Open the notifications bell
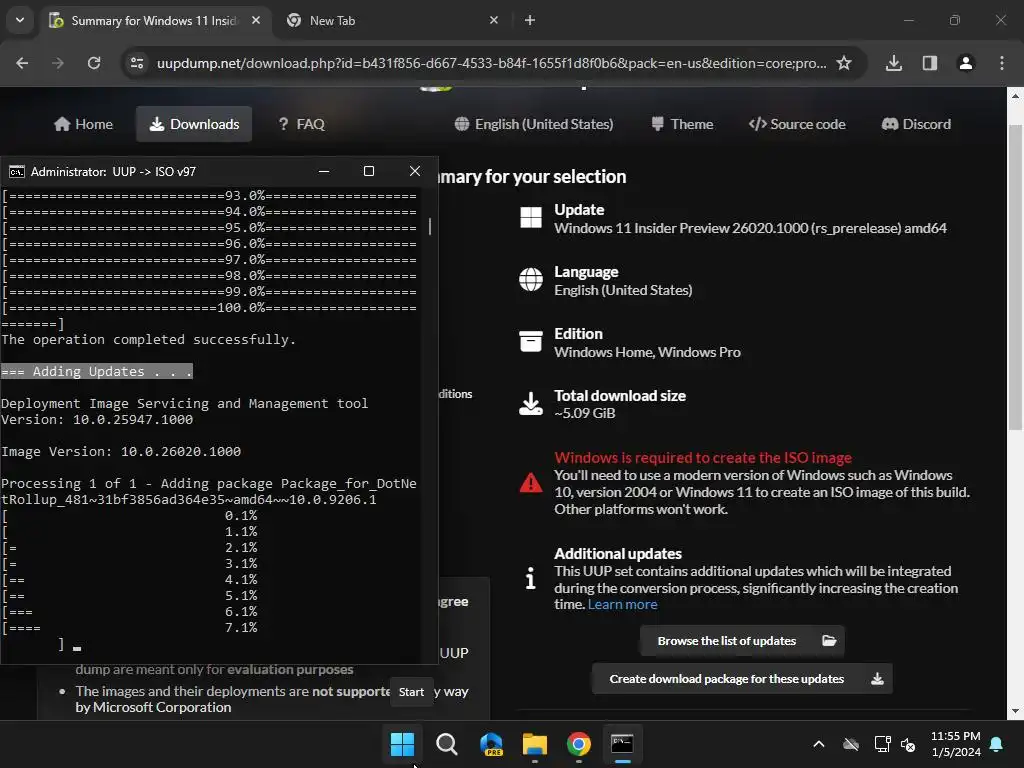Screen dimensions: 1024x768 tap(997, 744)
